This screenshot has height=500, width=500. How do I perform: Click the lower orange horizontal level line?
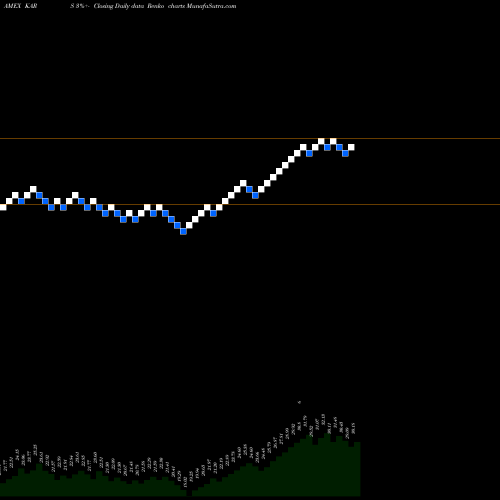pyautogui.click(x=250, y=204)
